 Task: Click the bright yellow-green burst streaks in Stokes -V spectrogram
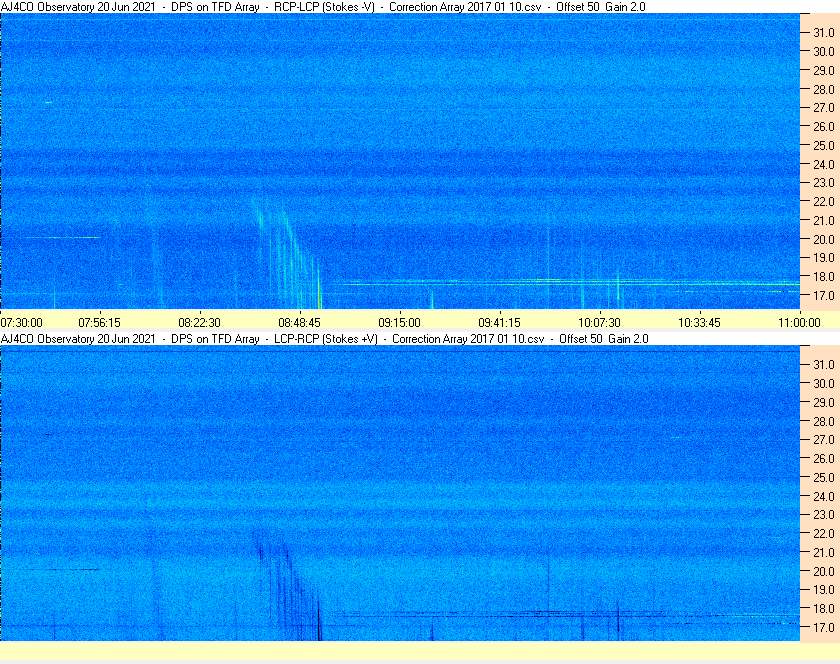coord(288,253)
